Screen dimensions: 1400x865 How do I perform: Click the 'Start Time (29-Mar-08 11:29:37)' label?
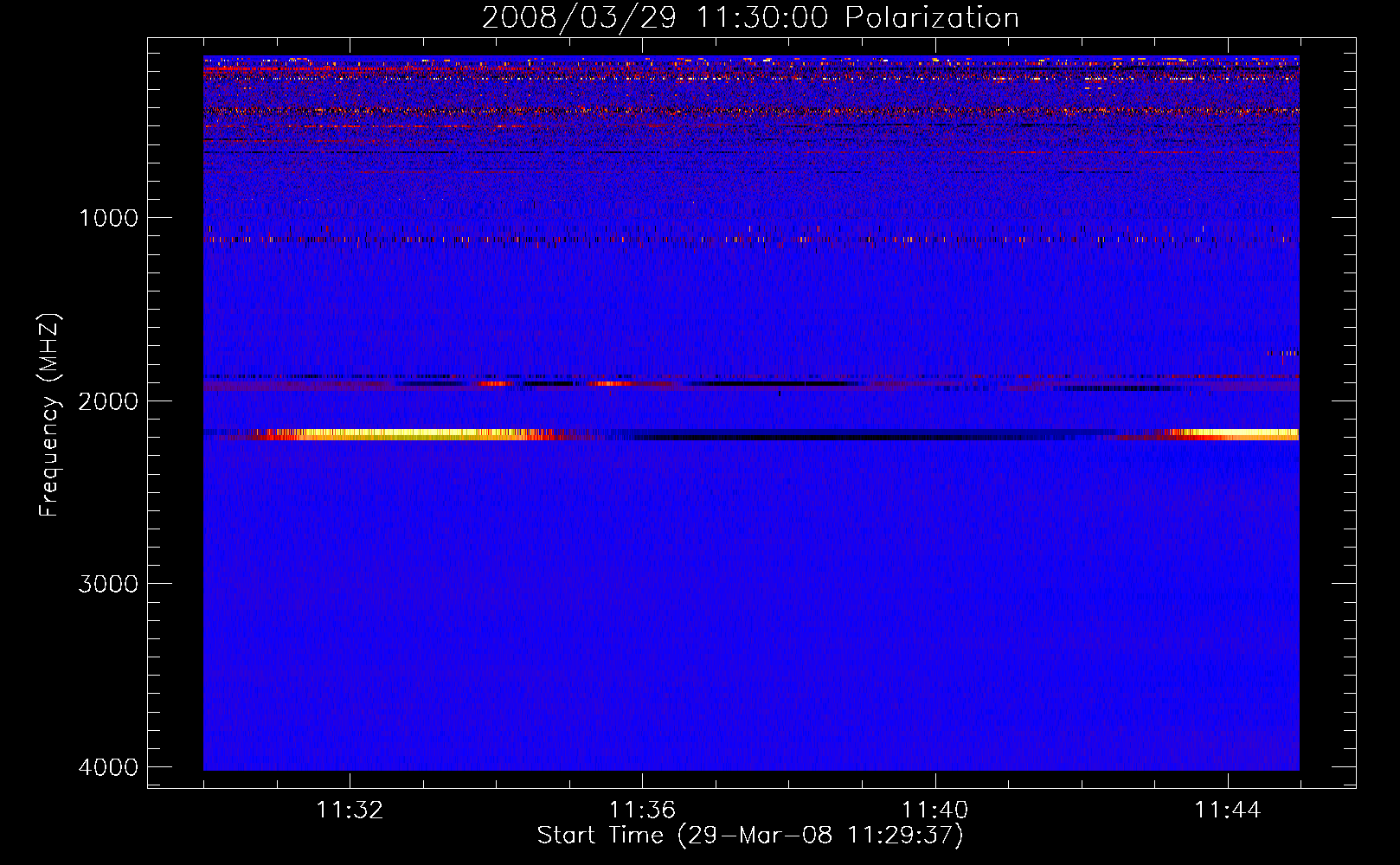750,836
